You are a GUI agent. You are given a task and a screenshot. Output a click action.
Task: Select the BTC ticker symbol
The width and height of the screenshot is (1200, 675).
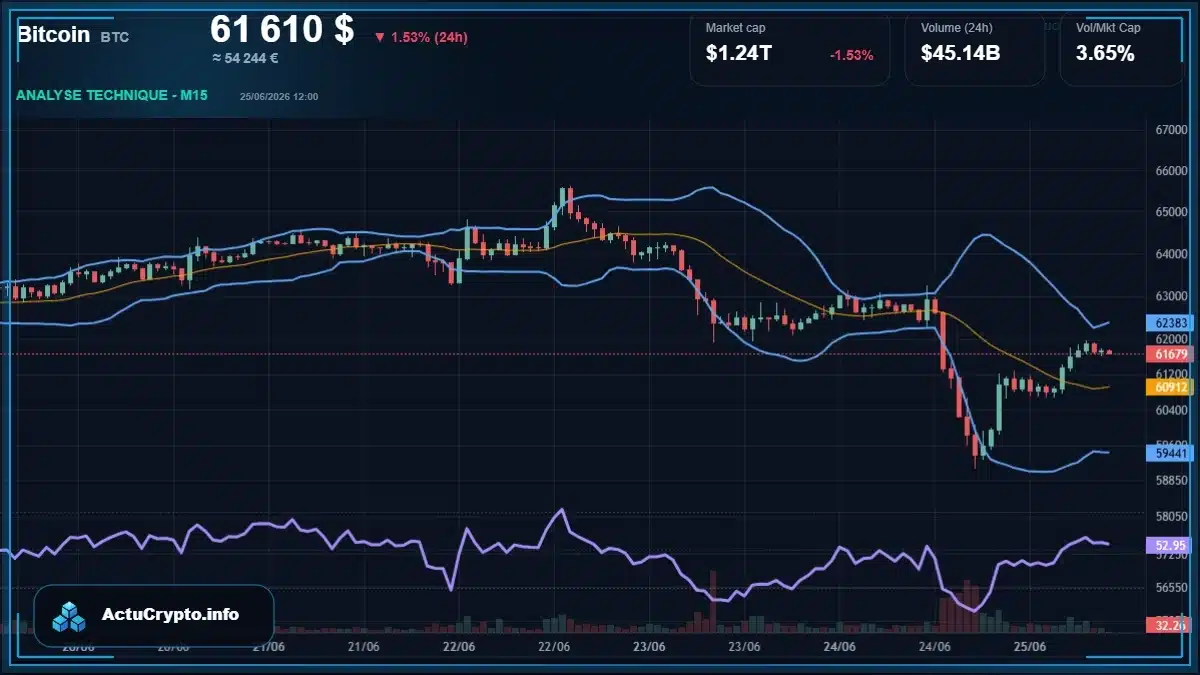click(114, 37)
